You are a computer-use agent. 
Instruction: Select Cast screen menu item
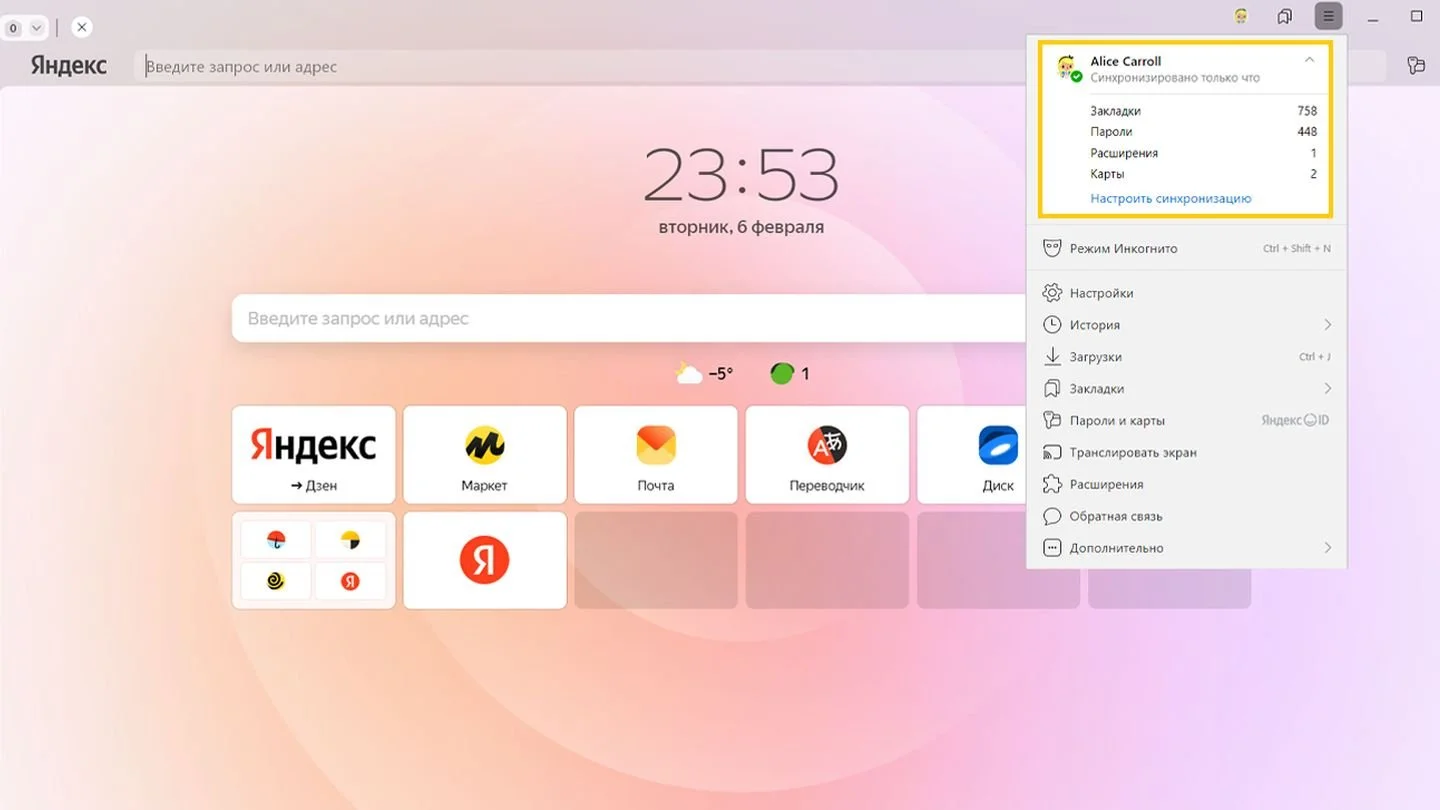[1187, 453]
